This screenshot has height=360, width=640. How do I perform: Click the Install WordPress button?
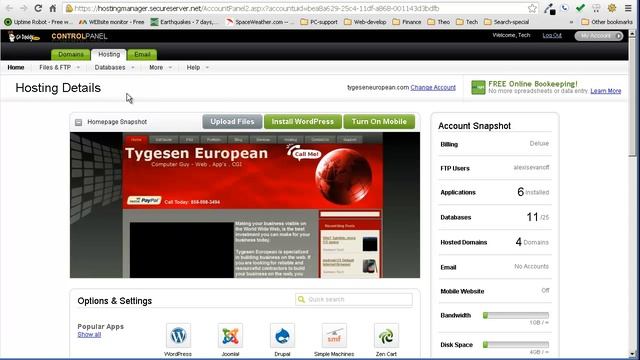point(302,122)
